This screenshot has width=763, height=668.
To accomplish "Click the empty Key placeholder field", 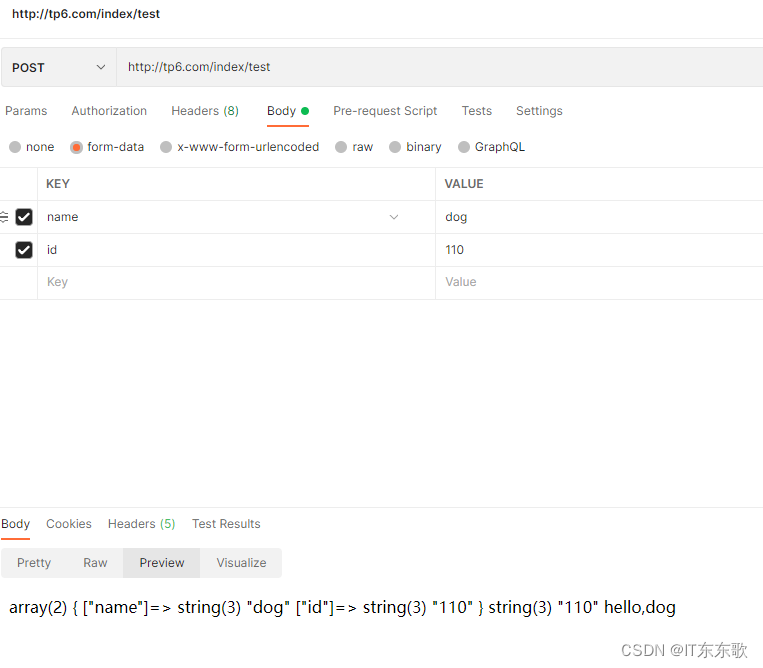I will [236, 283].
